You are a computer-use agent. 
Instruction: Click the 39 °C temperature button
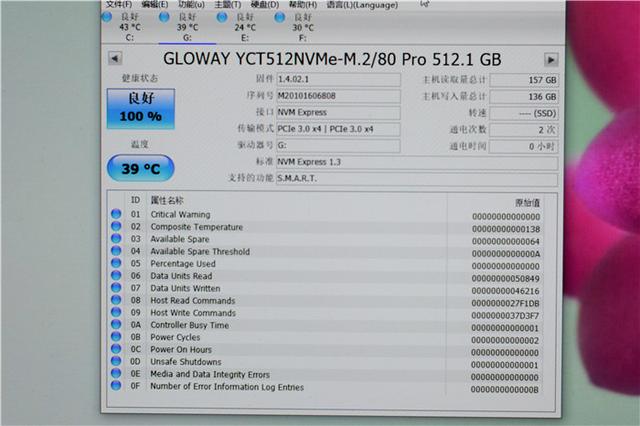[140, 168]
